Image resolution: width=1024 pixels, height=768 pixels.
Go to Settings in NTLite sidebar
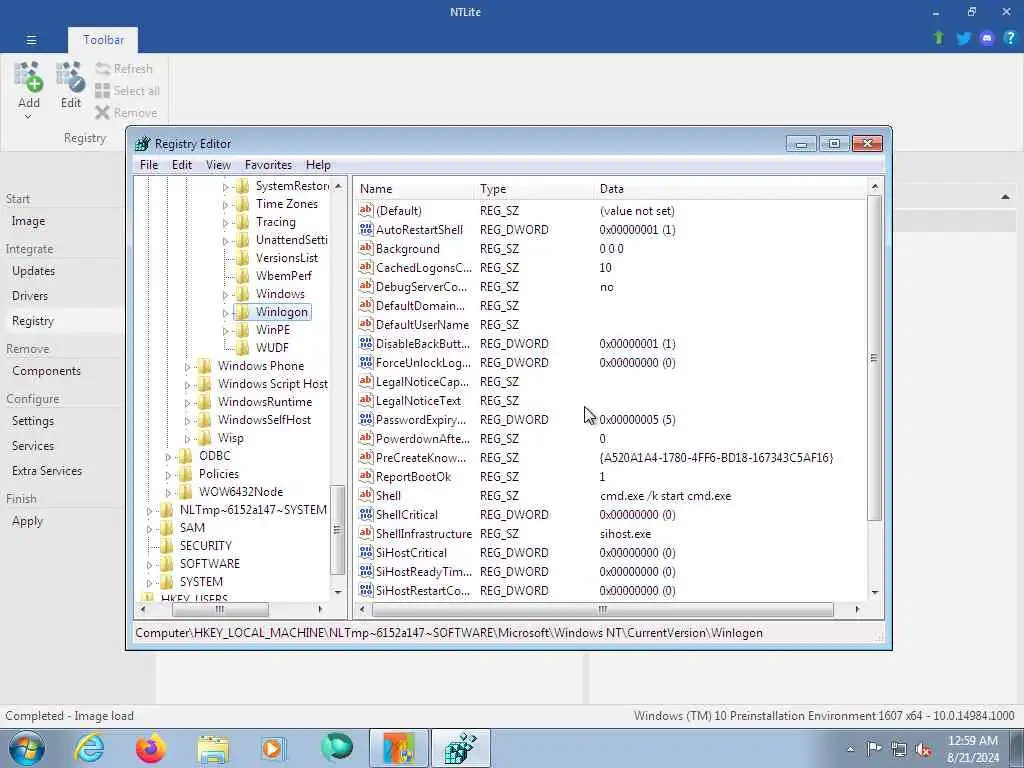click(x=33, y=421)
